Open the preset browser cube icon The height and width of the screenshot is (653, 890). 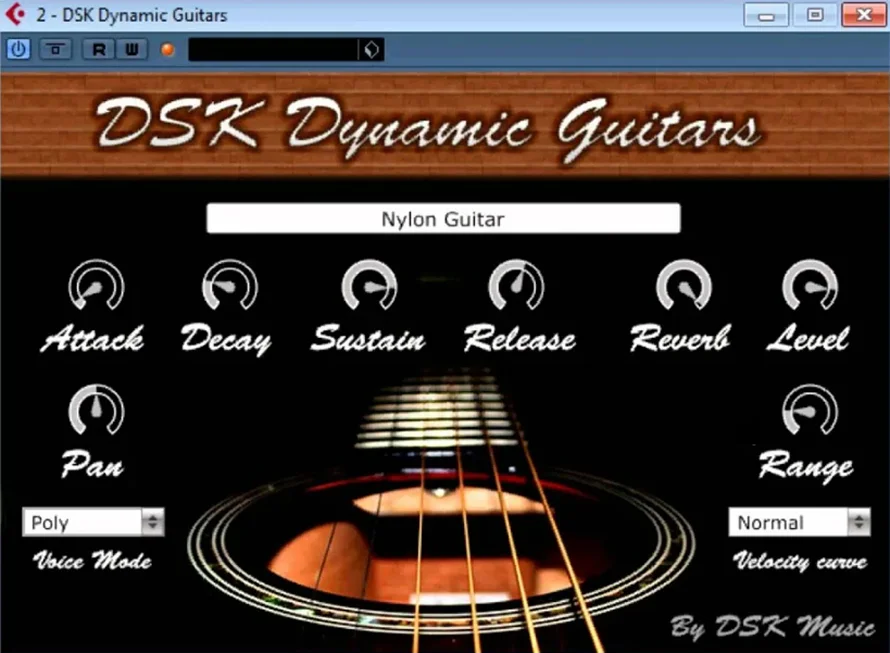point(371,49)
